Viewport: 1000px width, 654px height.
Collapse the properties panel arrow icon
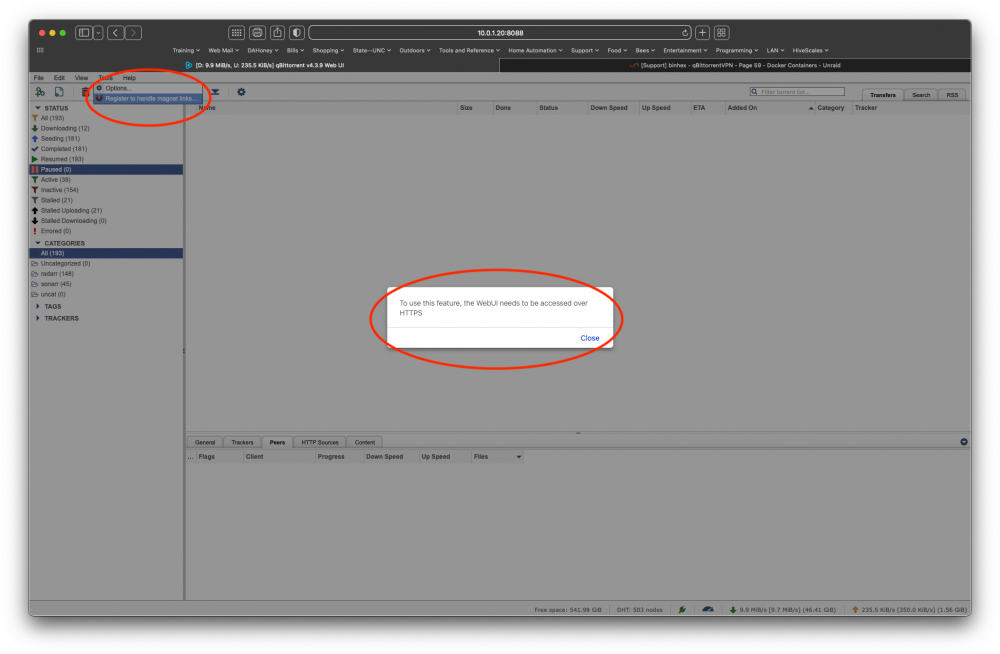coord(964,442)
